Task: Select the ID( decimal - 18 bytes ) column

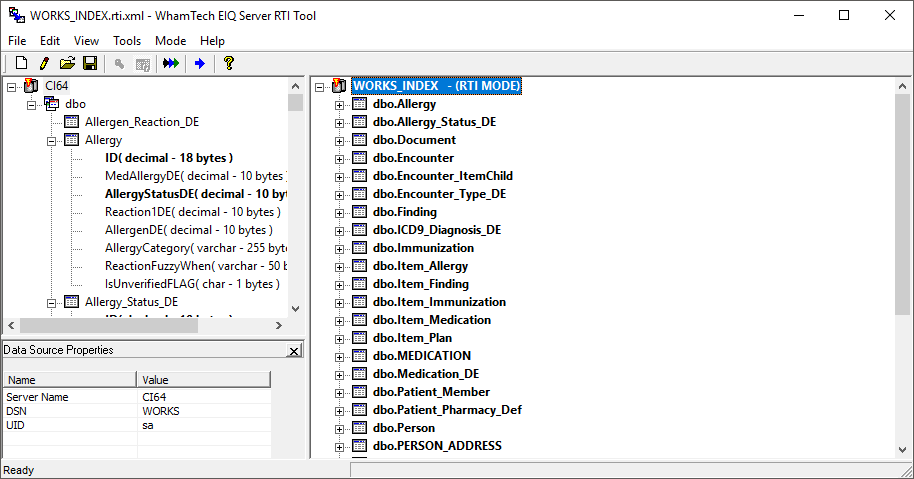Action: (169, 158)
